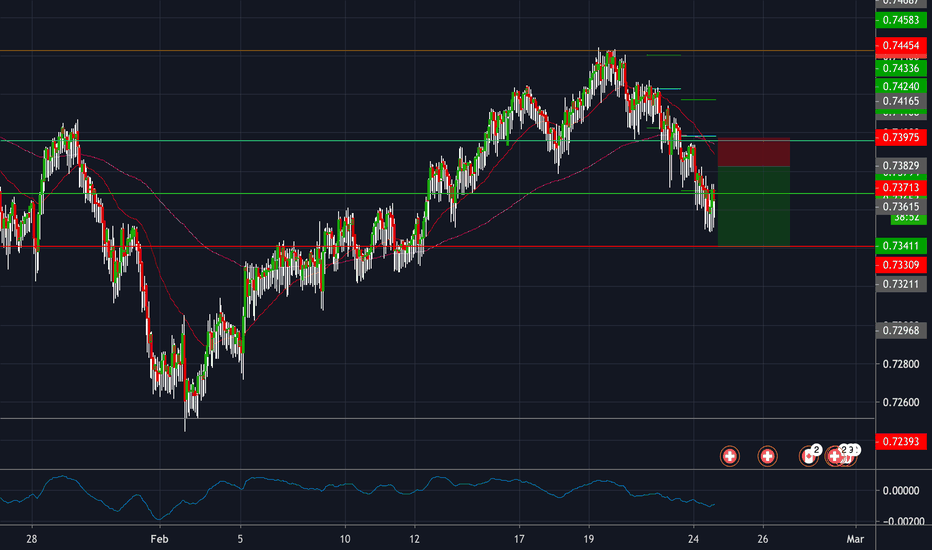The height and width of the screenshot is (550, 932).
Task: Open the Canadian flag event icon with badge 2
Action: (x=808, y=456)
